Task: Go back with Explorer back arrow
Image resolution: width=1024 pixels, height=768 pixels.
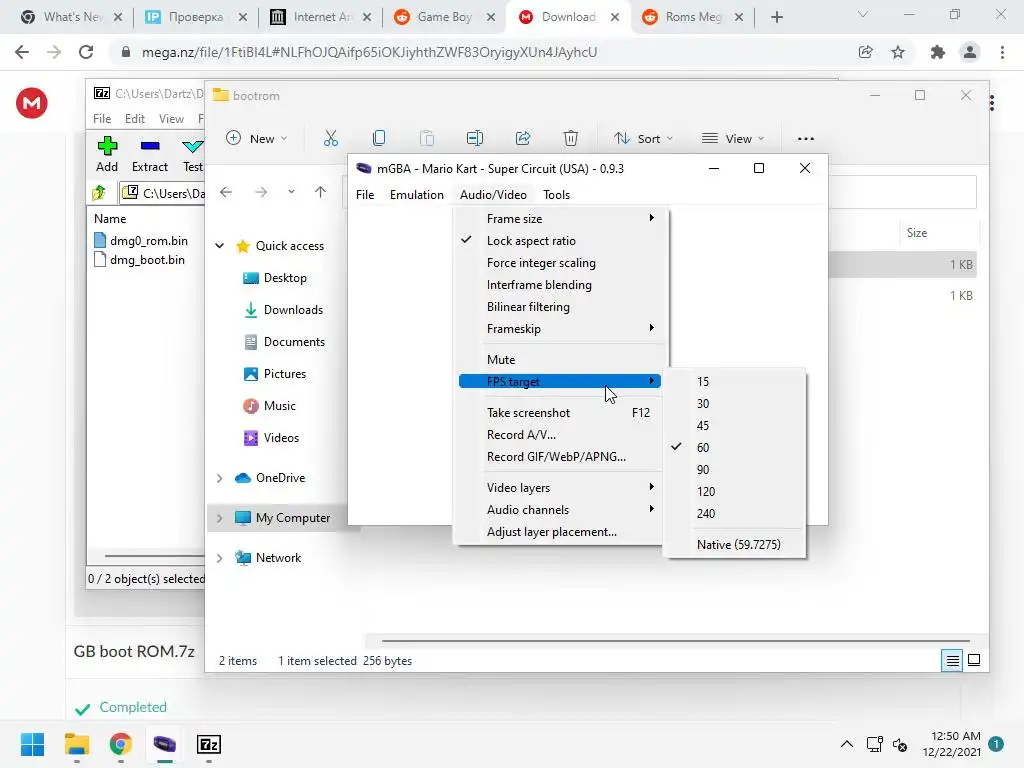Action: 226,192
